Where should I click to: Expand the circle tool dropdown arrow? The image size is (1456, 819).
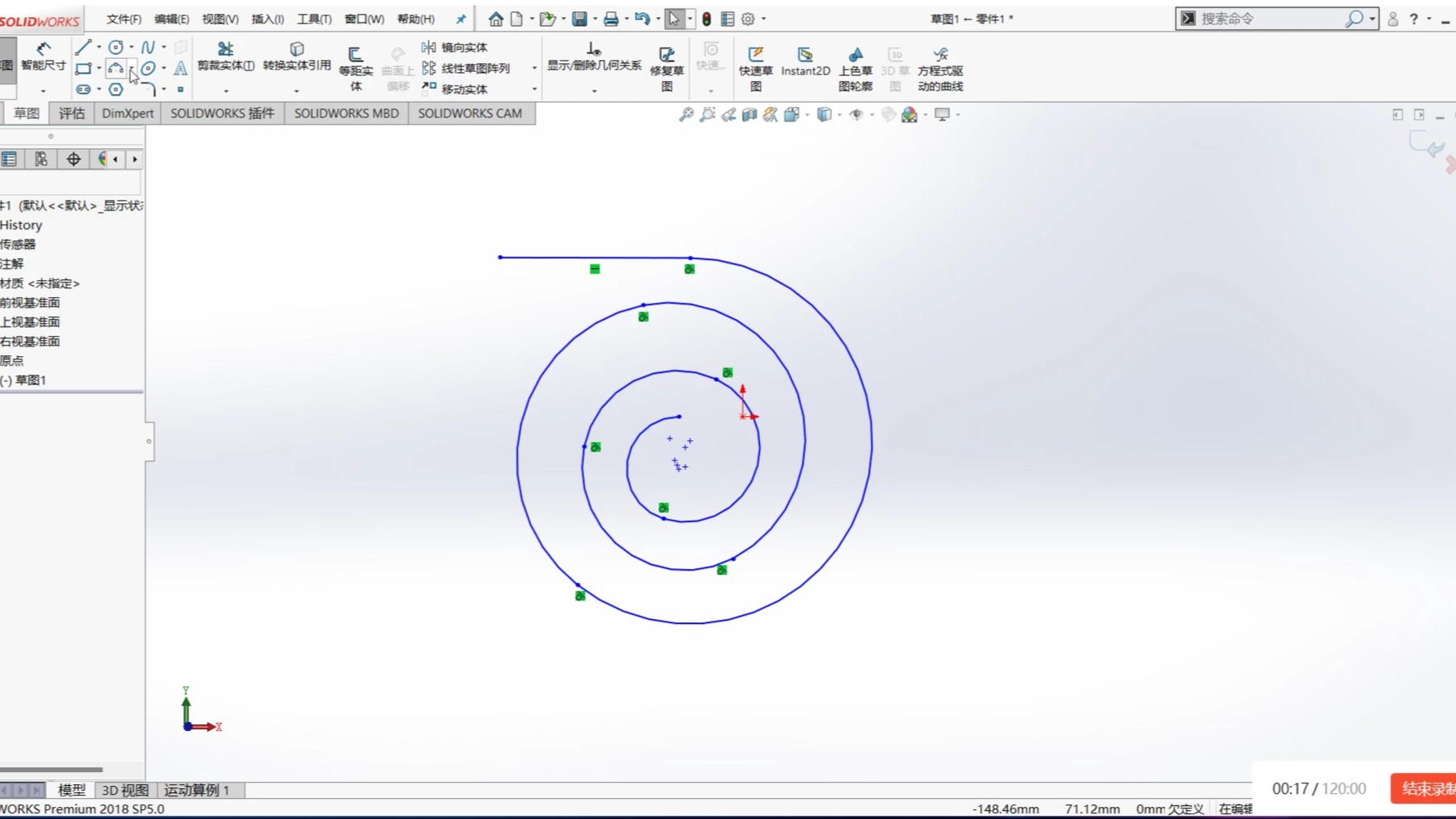click(x=131, y=47)
